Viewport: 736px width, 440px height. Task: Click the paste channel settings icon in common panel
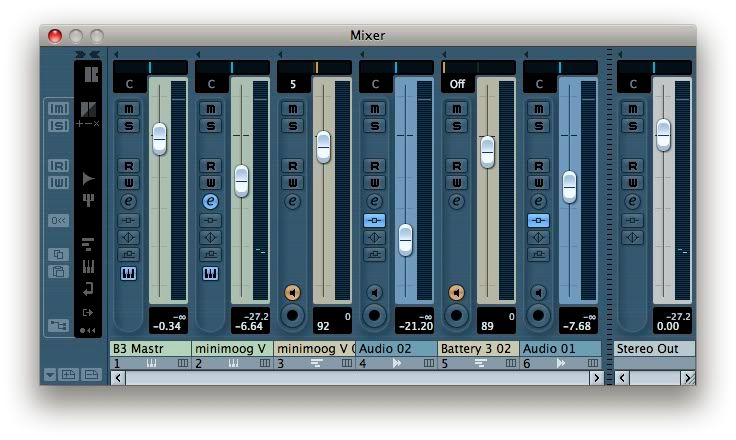tap(58, 271)
